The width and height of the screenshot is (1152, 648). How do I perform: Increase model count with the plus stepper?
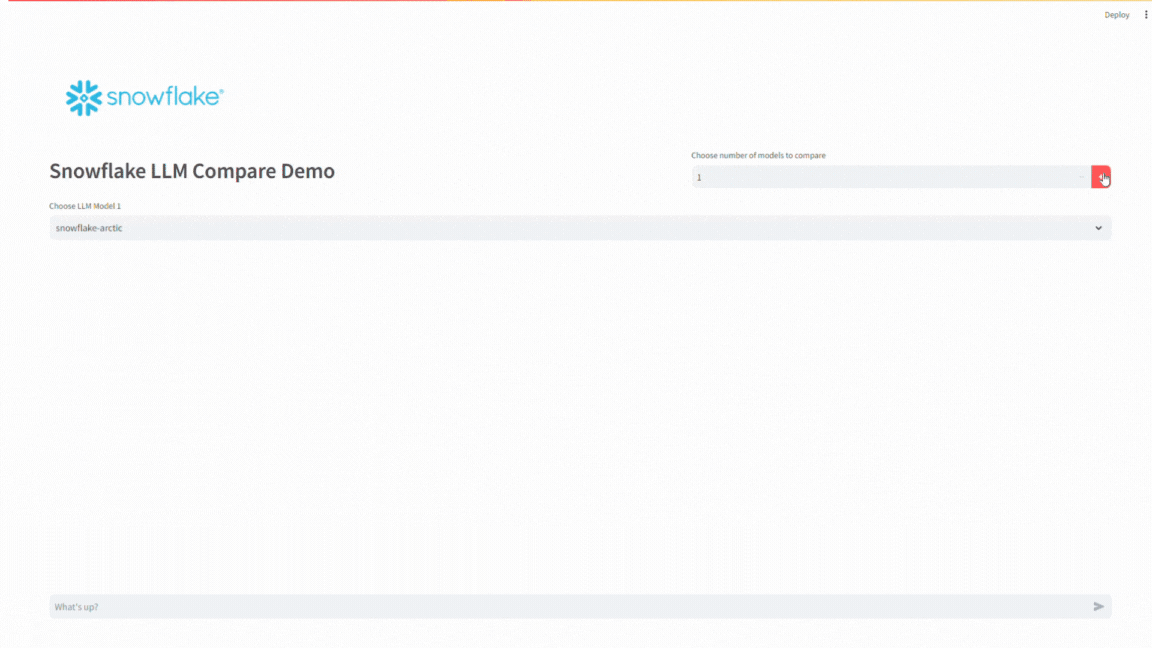coord(1101,177)
